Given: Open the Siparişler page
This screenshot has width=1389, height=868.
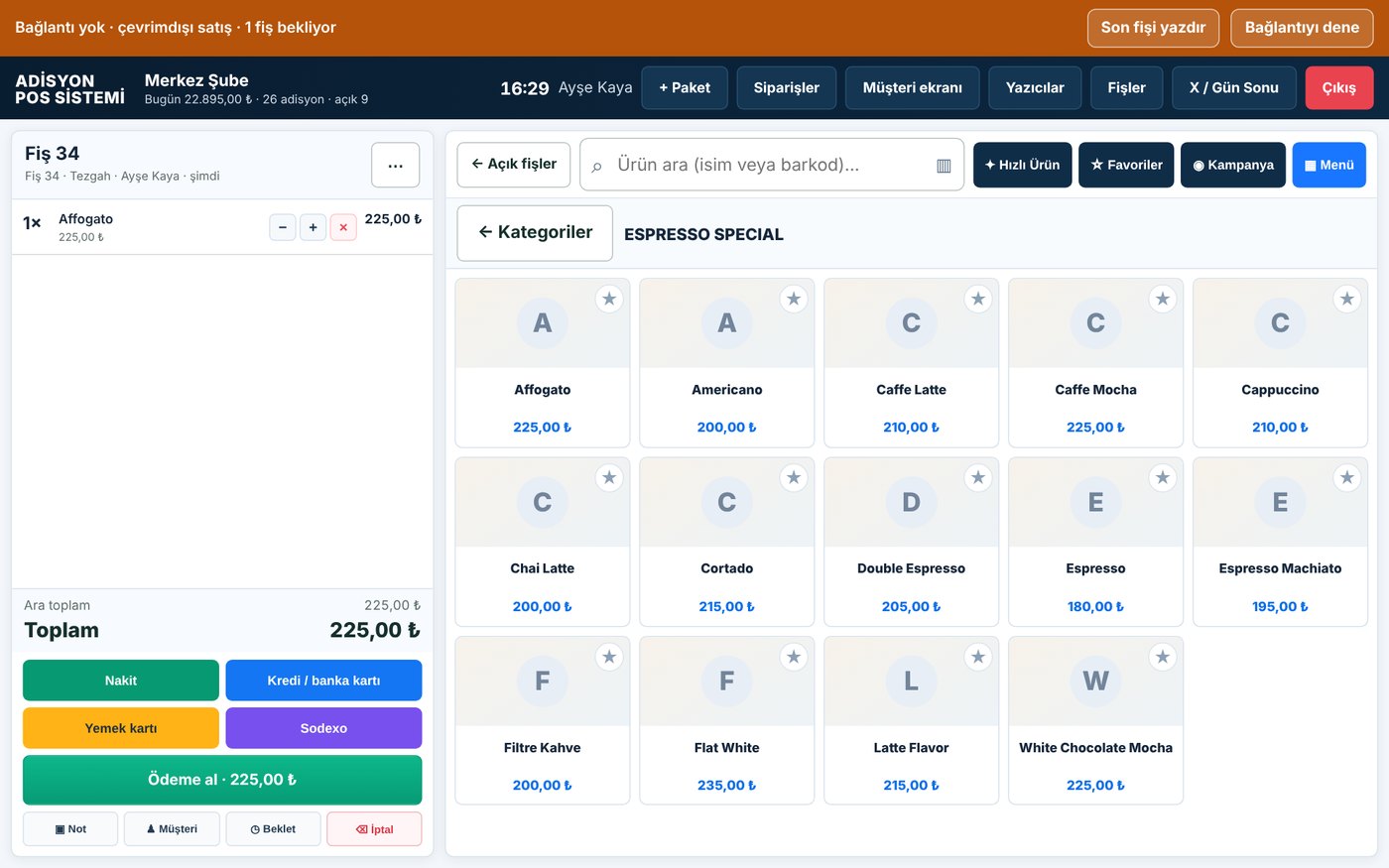Looking at the screenshot, I should [787, 87].
